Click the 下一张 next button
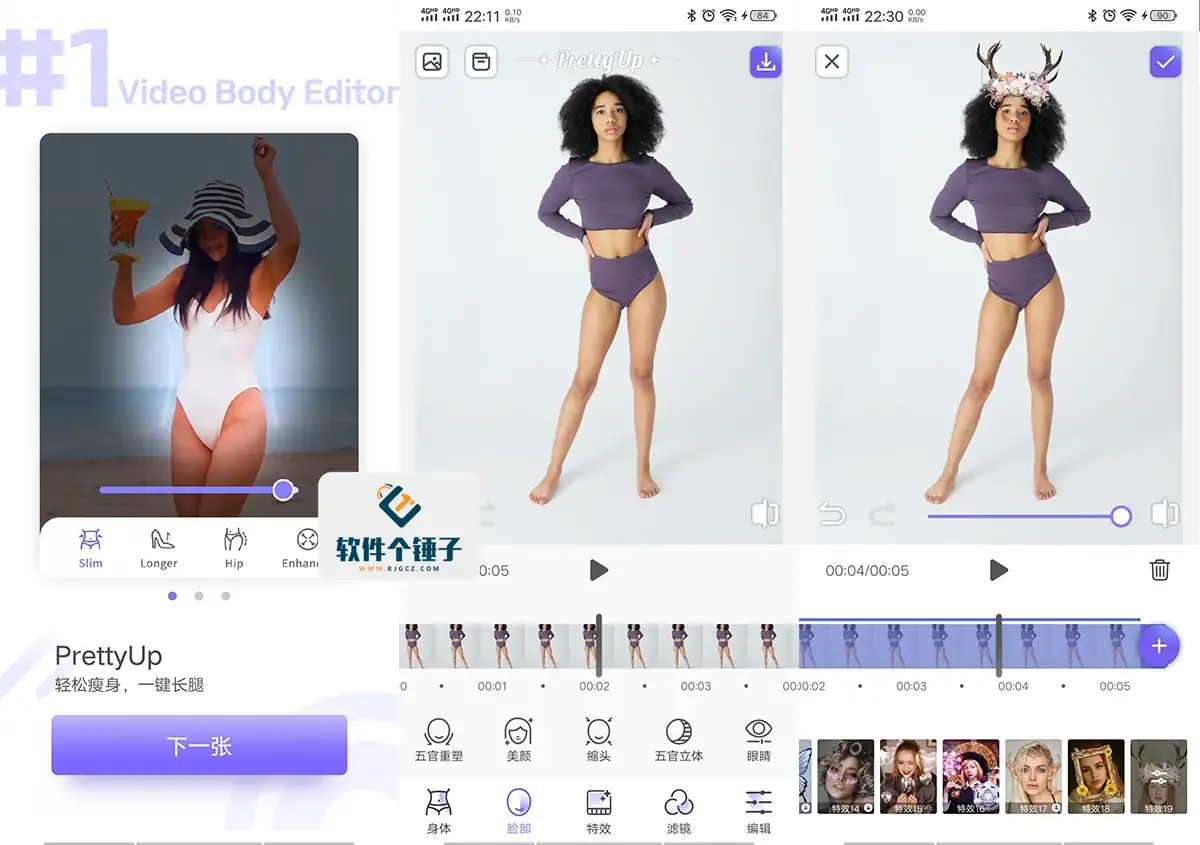The height and width of the screenshot is (845, 1200). (199, 745)
